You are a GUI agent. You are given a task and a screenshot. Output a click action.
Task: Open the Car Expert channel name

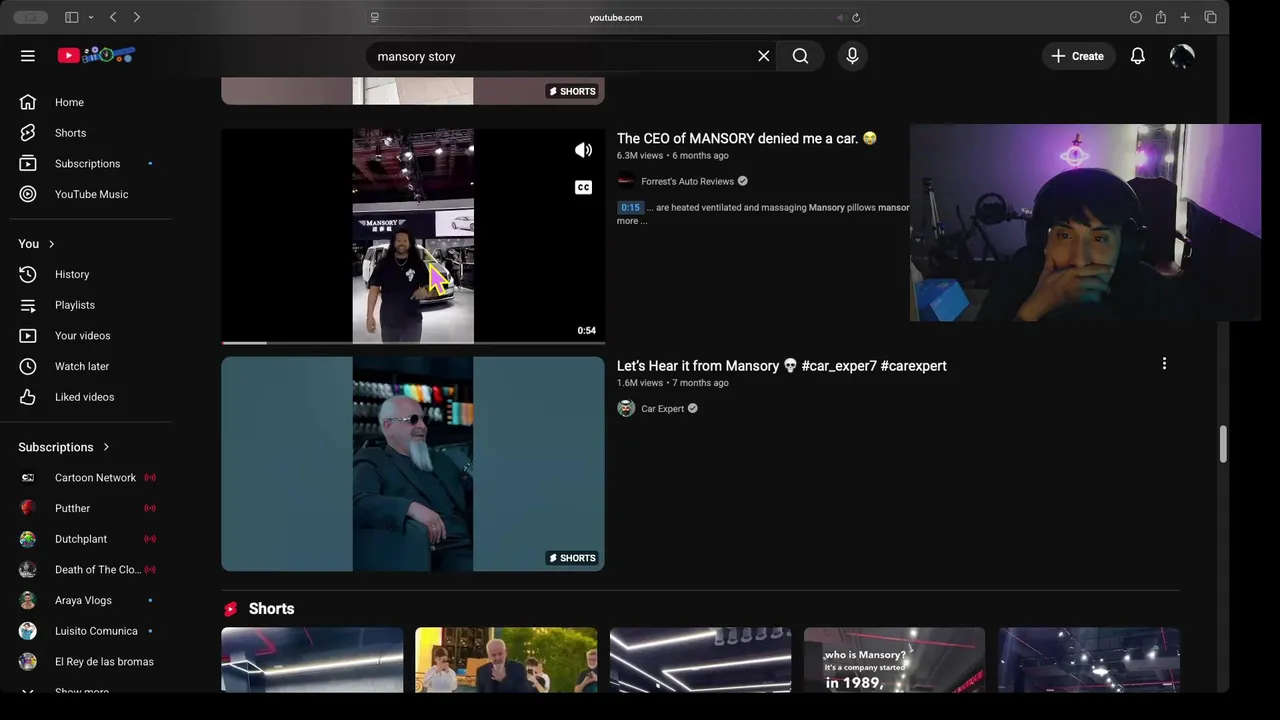pos(662,408)
